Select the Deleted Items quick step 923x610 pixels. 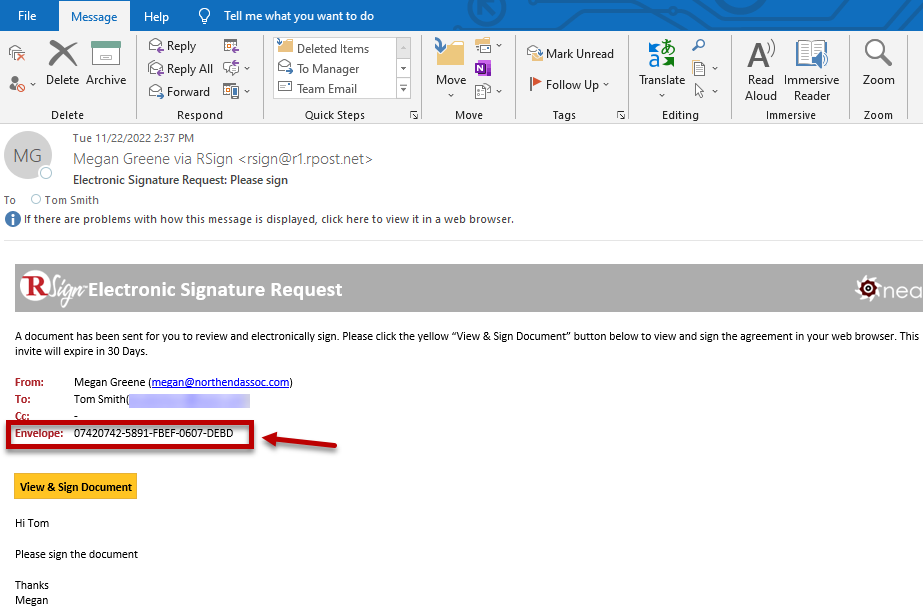coord(336,48)
